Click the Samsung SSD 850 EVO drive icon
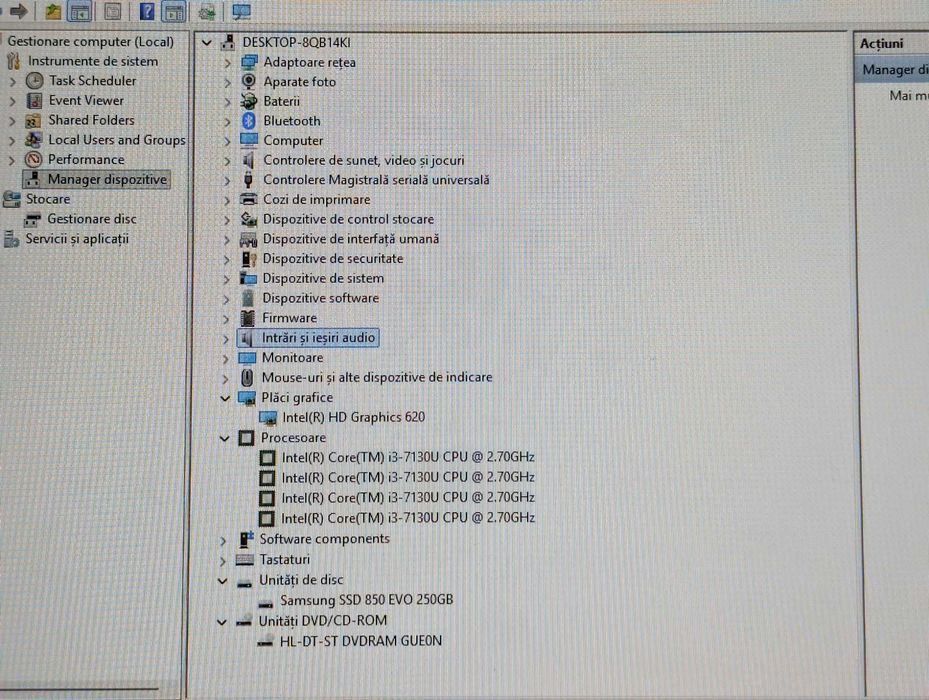 tap(265, 602)
